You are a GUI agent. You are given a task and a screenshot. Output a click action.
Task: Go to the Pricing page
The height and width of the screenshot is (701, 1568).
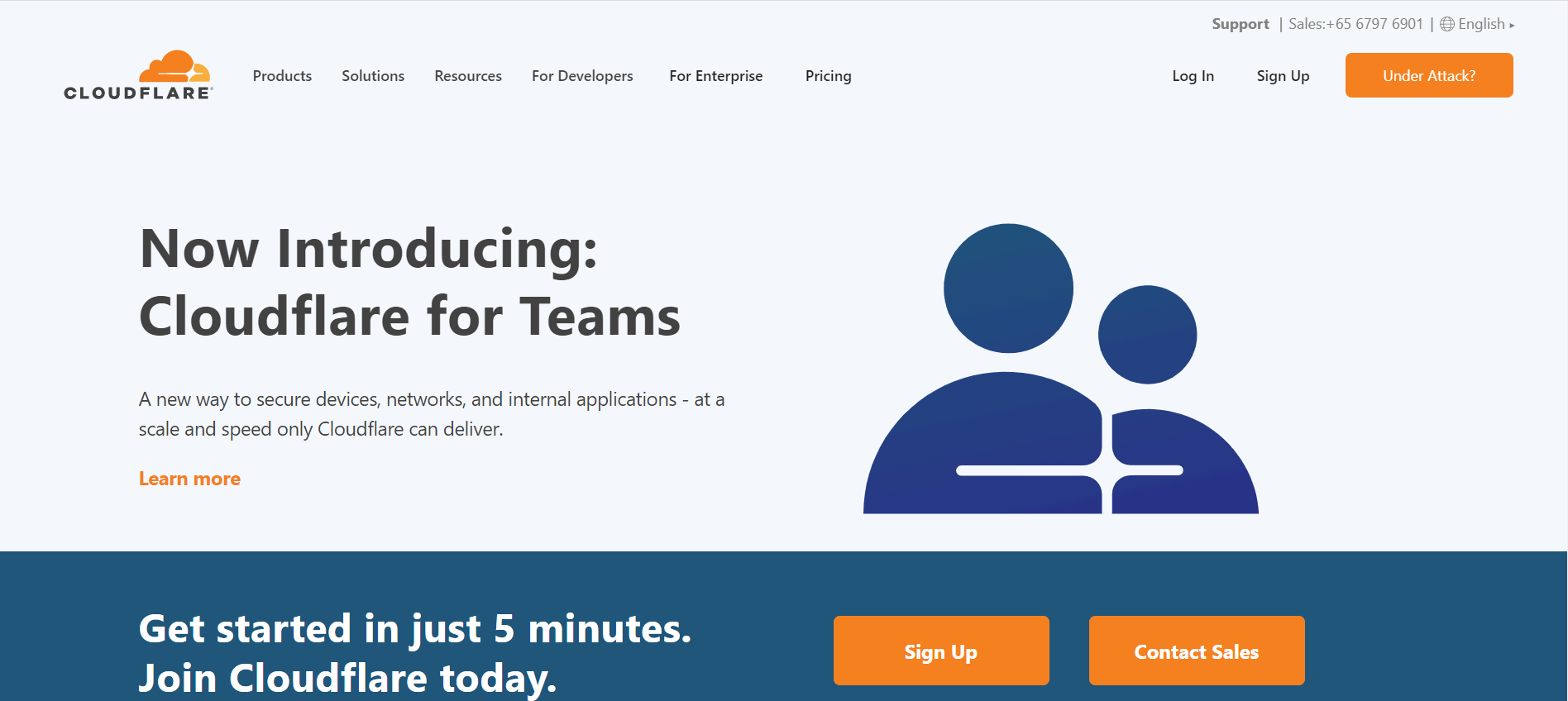tap(828, 76)
